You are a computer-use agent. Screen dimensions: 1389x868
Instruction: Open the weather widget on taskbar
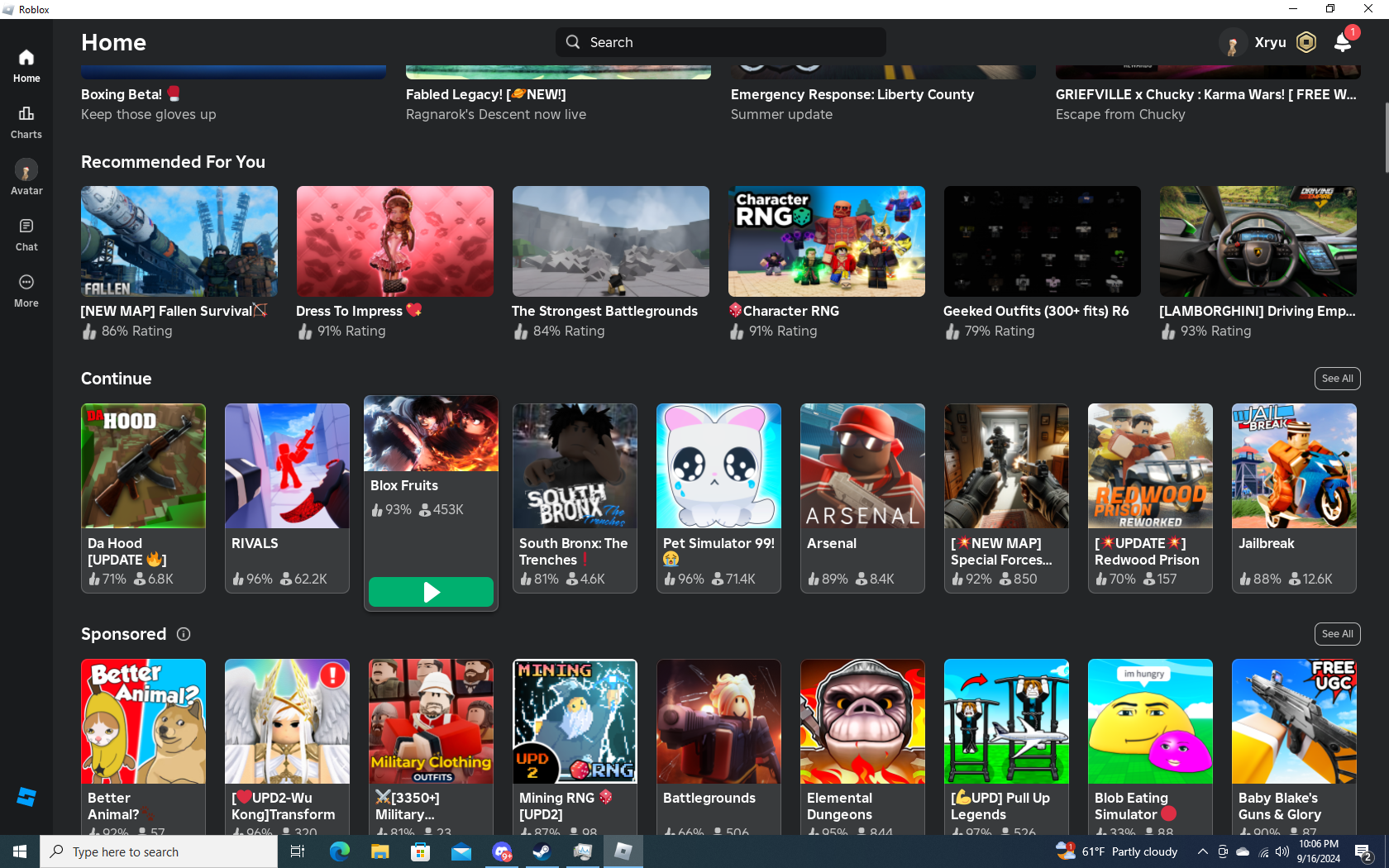pos(1117,851)
